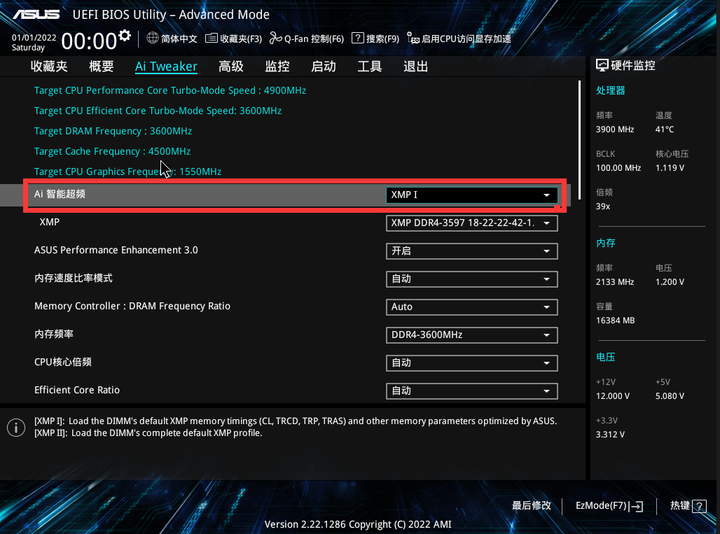This screenshot has width=720, height=534.
Task: Click the 12.000 V reading
Action: pos(613,396)
